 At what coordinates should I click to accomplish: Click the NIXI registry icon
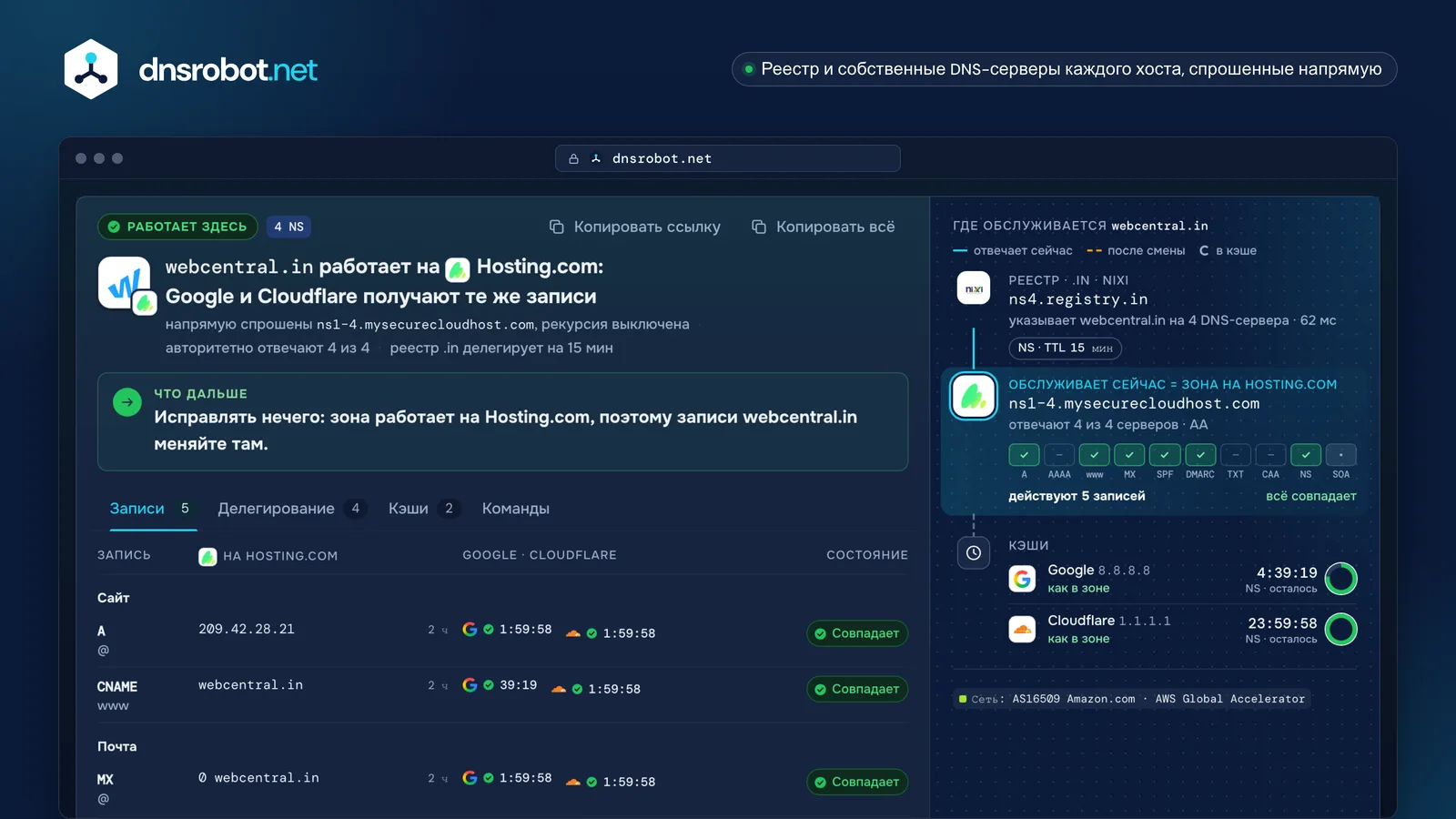point(974,288)
